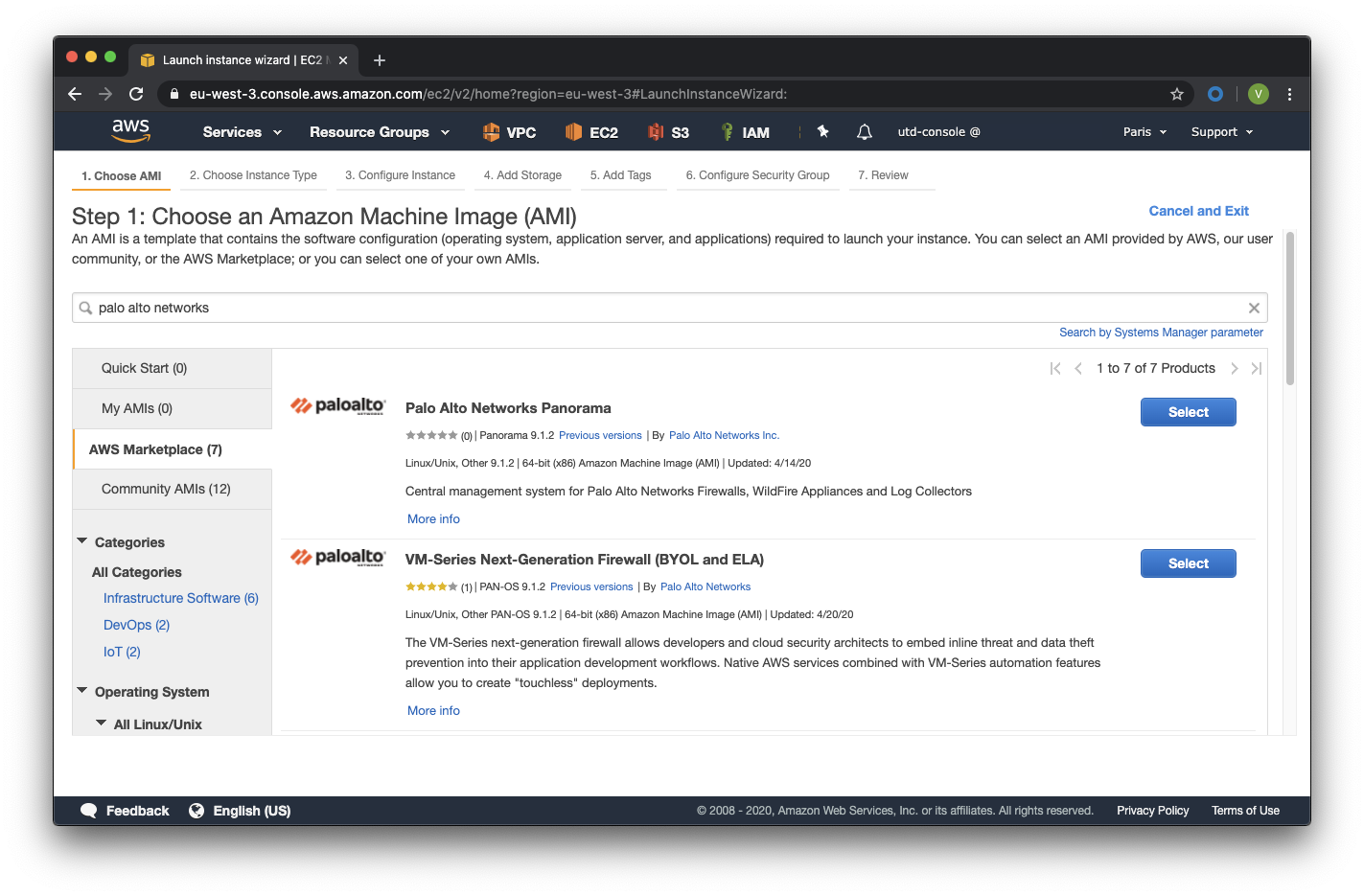
Task: Open the EC2 shortcut icon
Action: 573,132
